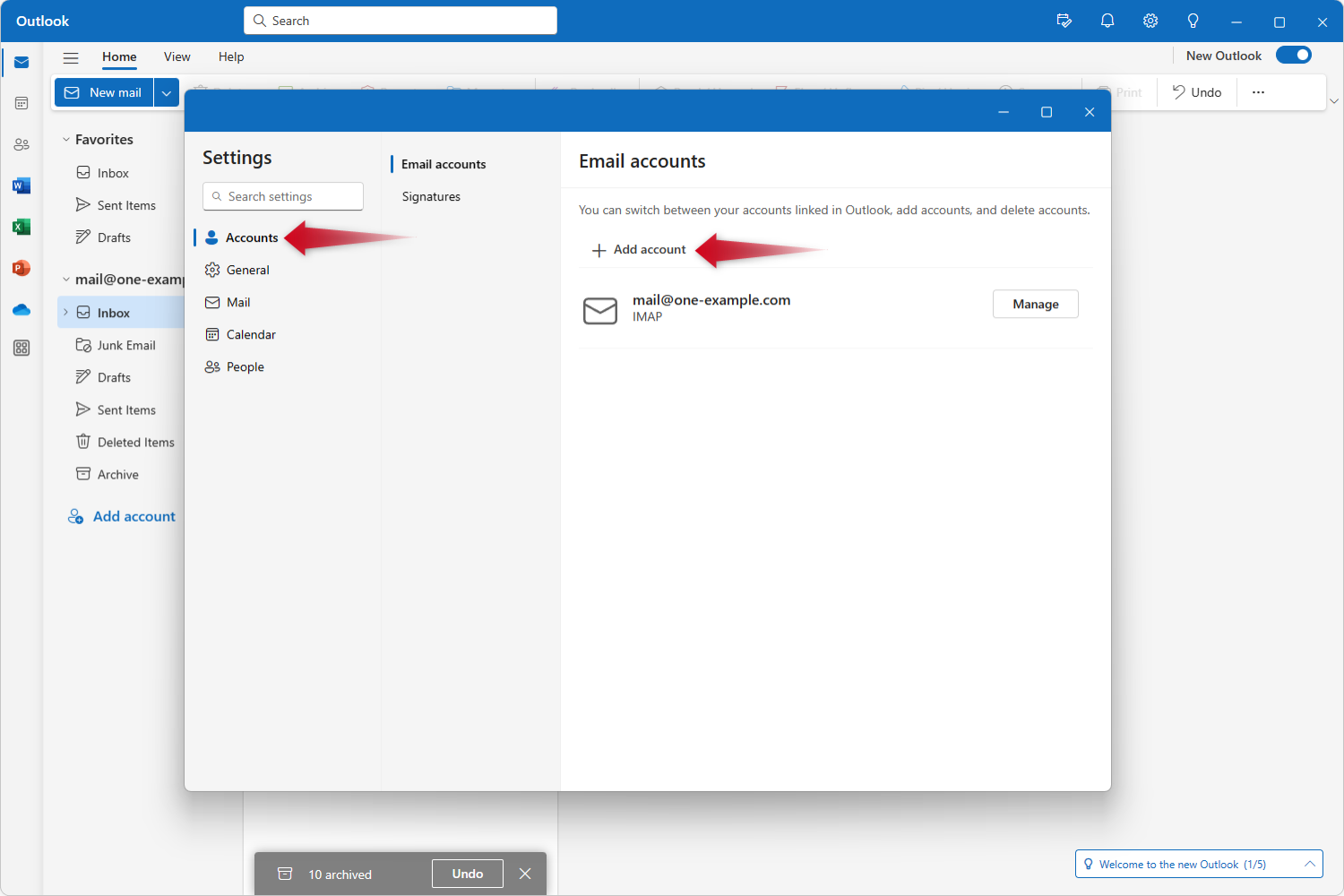Open Calendar from the left rail
Image resolution: width=1344 pixels, height=896 pixels.
click(22, 103)
